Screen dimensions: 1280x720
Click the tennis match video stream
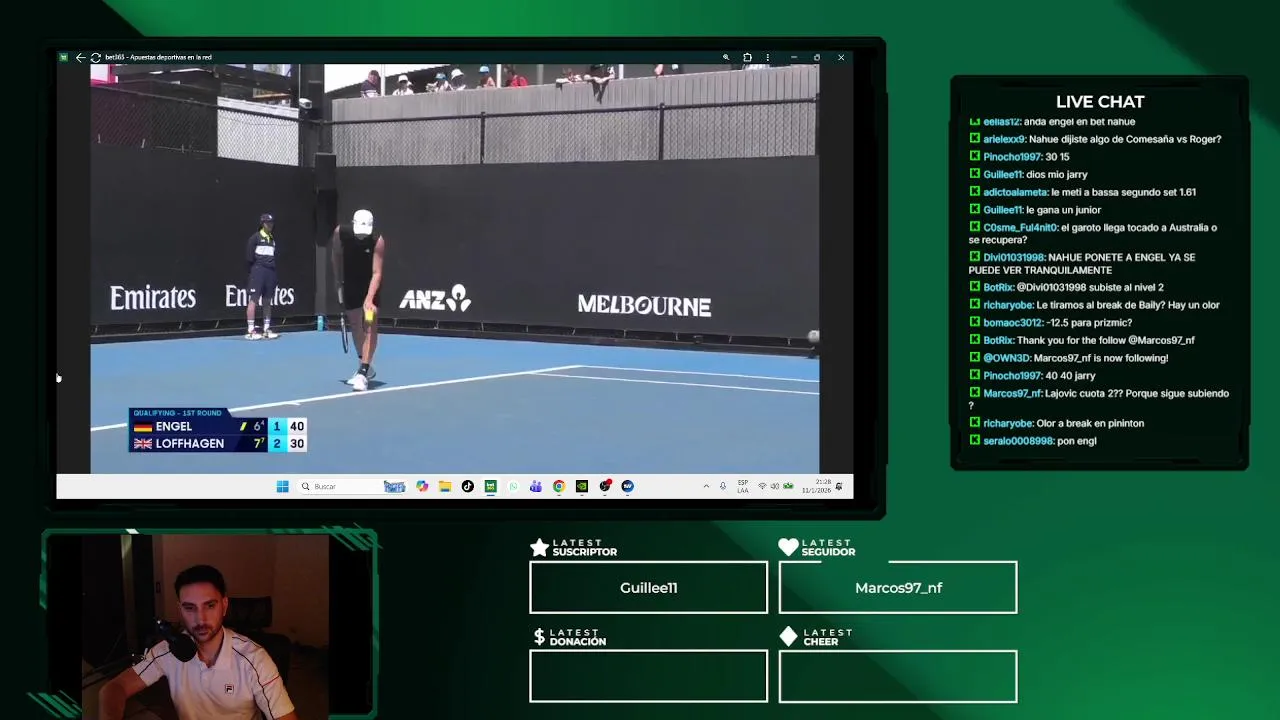coord(455,268)
